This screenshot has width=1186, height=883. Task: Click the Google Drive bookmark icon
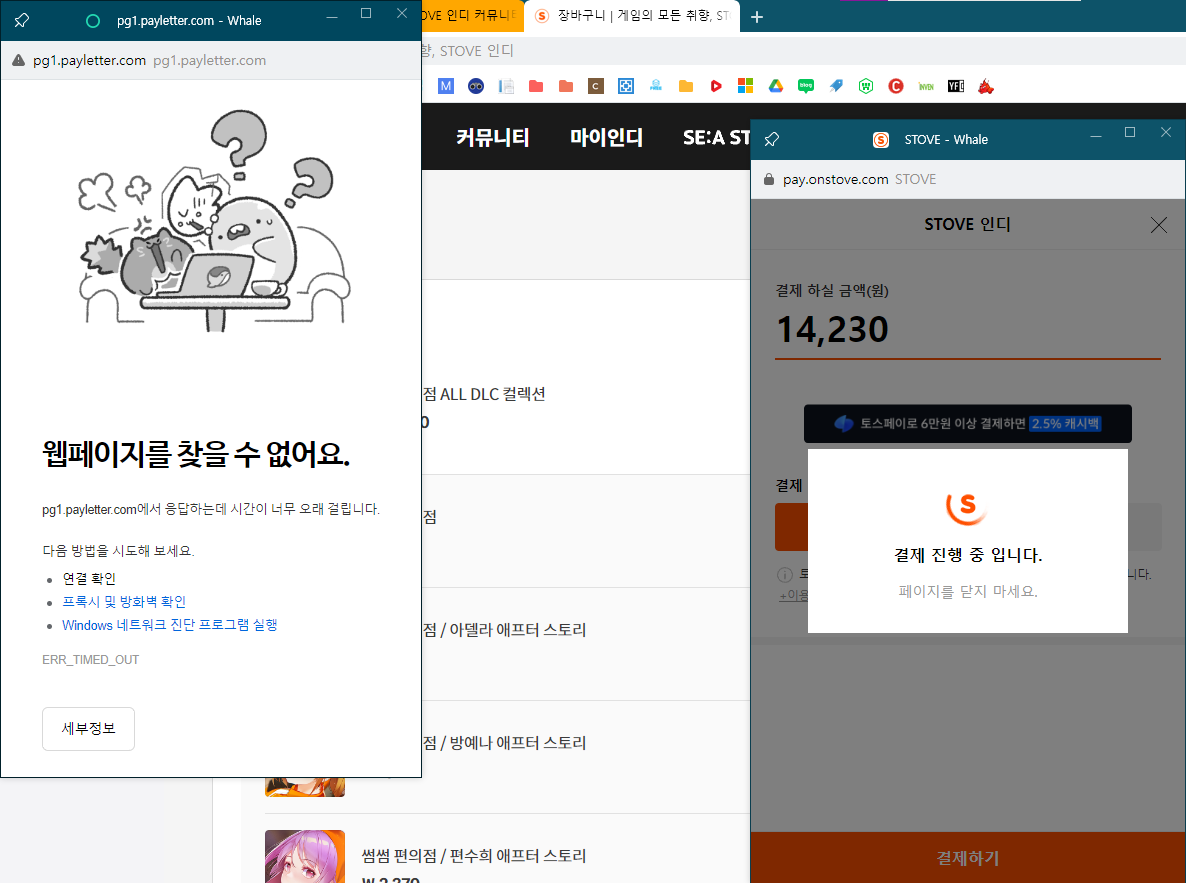tap(775, 86)
